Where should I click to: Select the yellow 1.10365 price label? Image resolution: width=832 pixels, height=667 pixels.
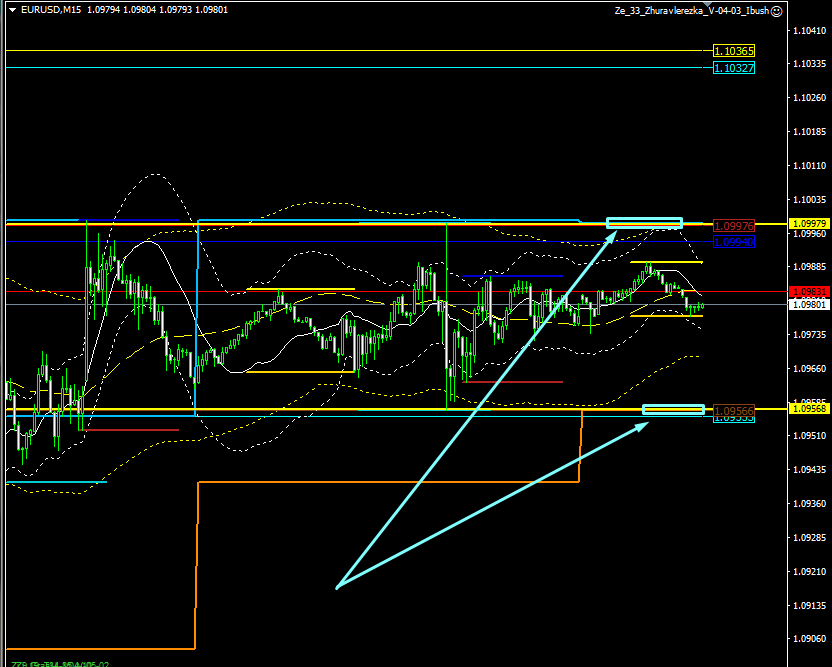(734, 51)
